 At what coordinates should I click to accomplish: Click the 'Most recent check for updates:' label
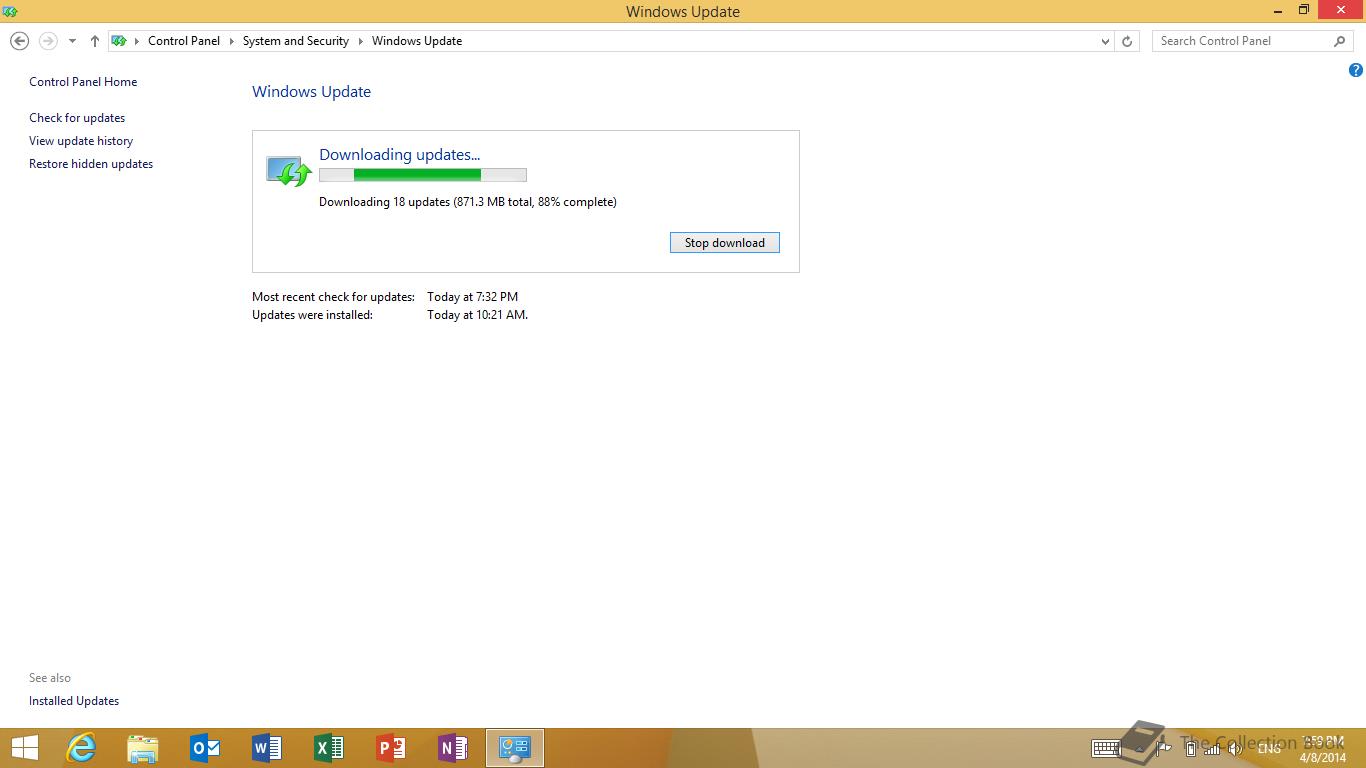tap(333, 297)
